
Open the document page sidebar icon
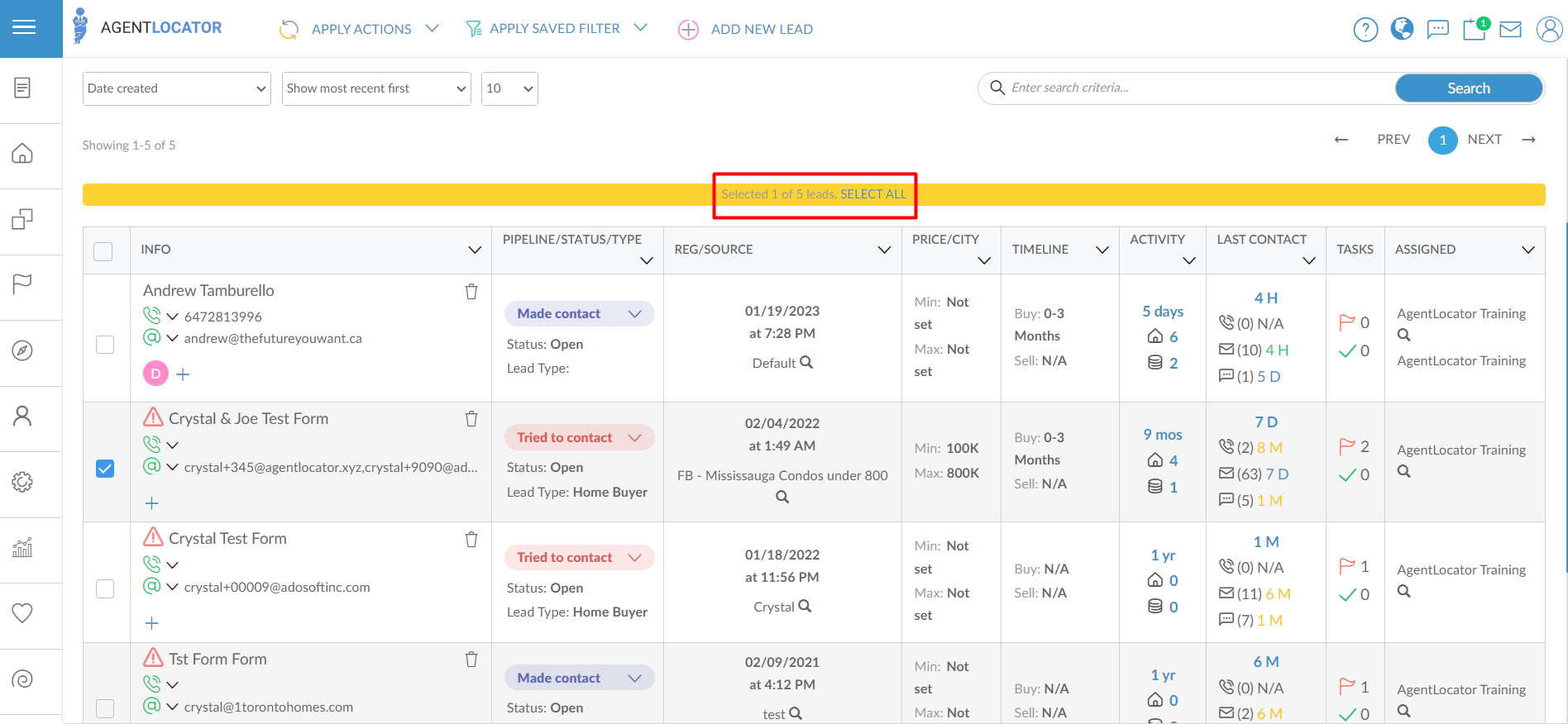coord(23,88)
